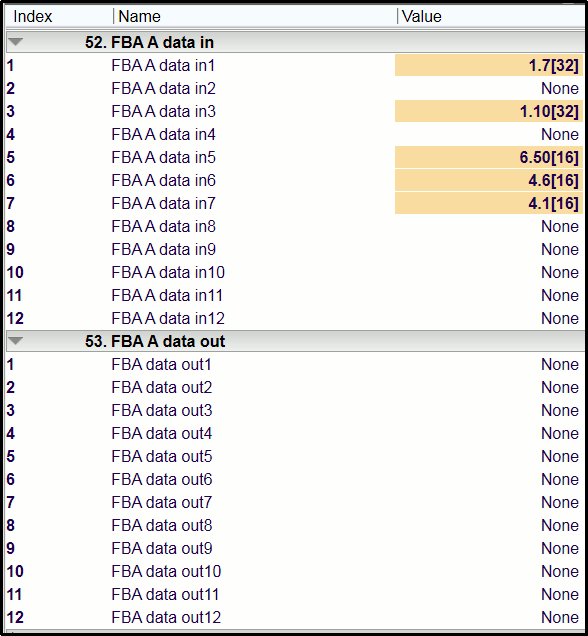Select parameter FBA data out12
Viewport: 588px width, 636px height.
tap(166, 617)
